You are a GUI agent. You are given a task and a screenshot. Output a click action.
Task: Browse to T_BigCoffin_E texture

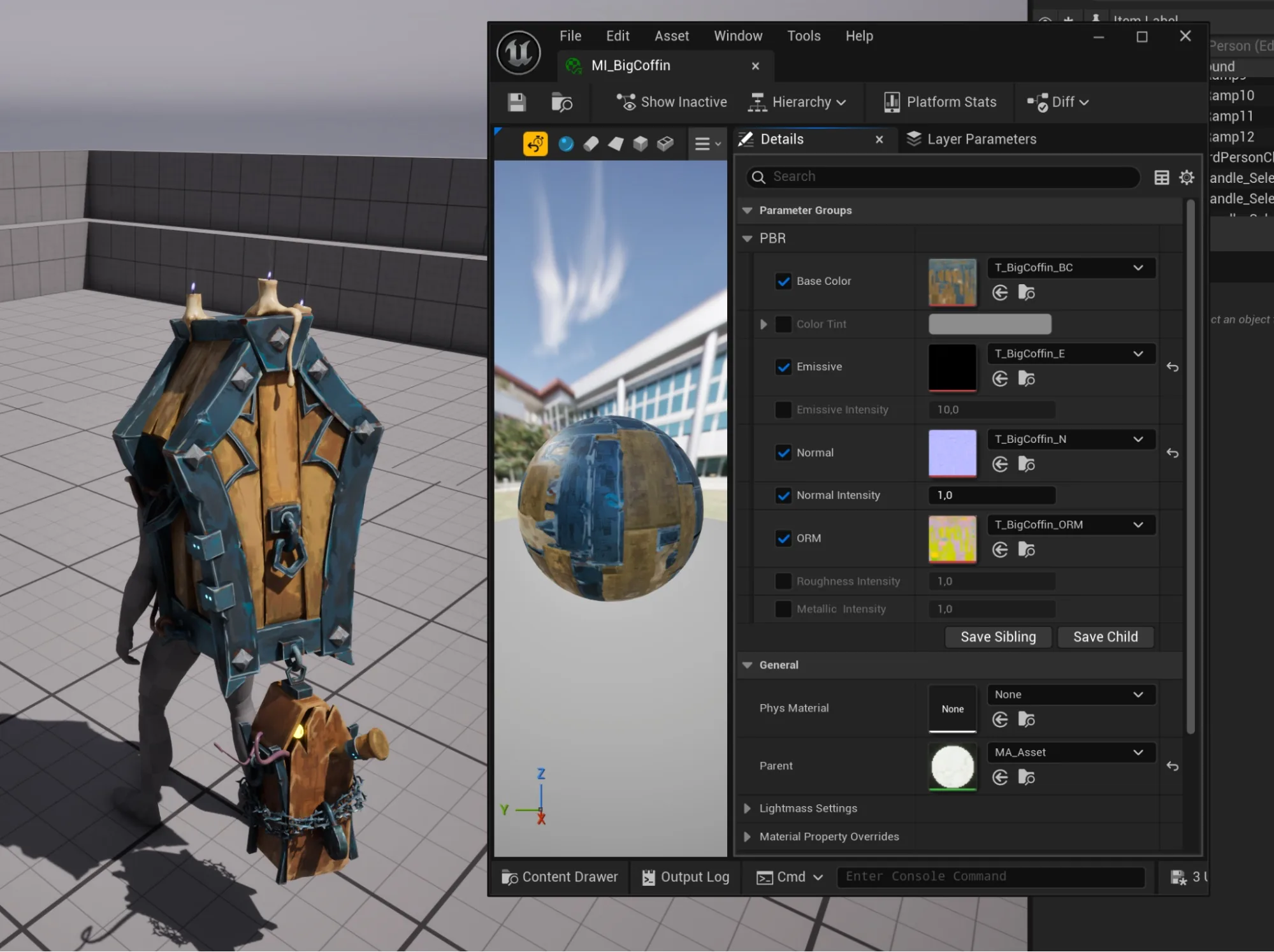pos(1026,379)
